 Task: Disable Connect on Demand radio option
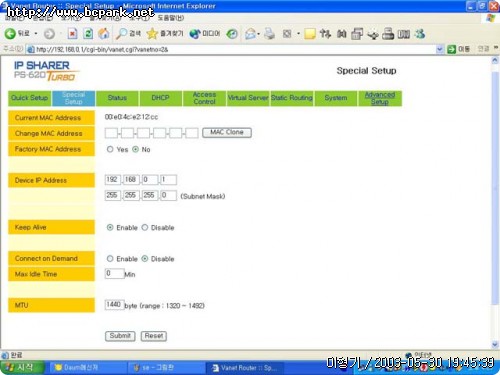coord(145,258)
